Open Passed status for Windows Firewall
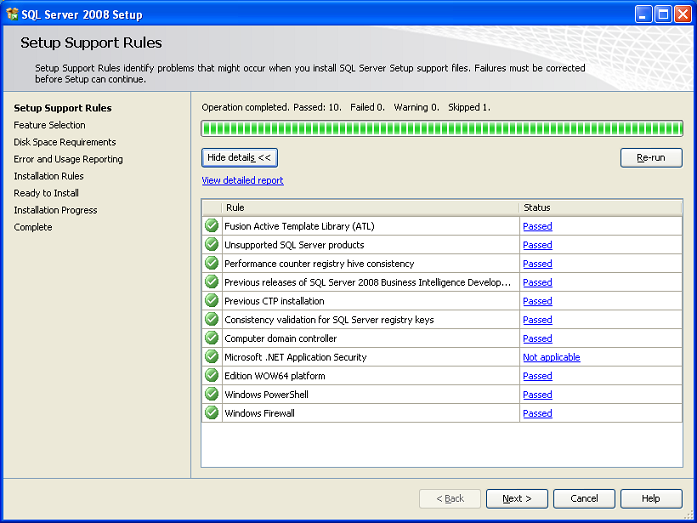697x523 pixels. (x=537, y=413)
